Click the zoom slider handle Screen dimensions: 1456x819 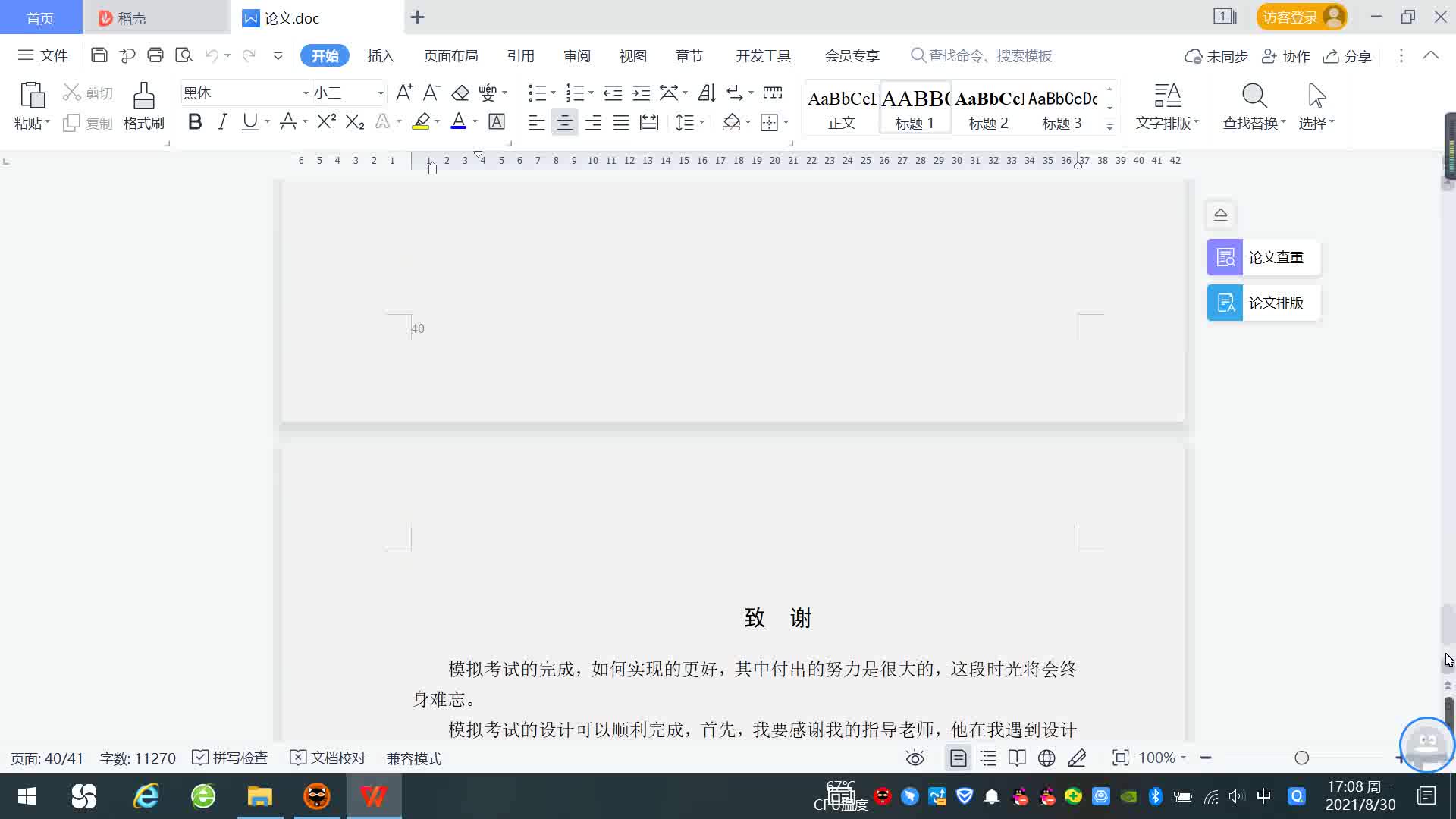coord(1301,758)
